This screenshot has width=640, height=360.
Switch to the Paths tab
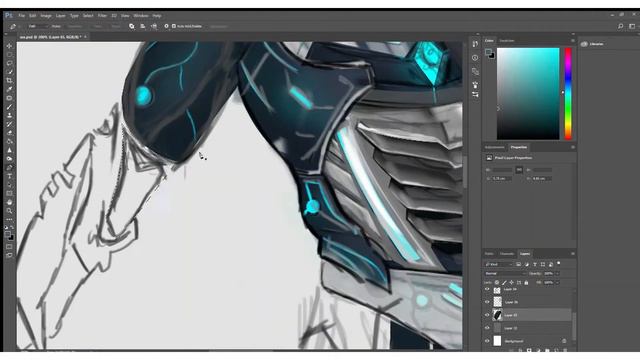tap(489, 254)
